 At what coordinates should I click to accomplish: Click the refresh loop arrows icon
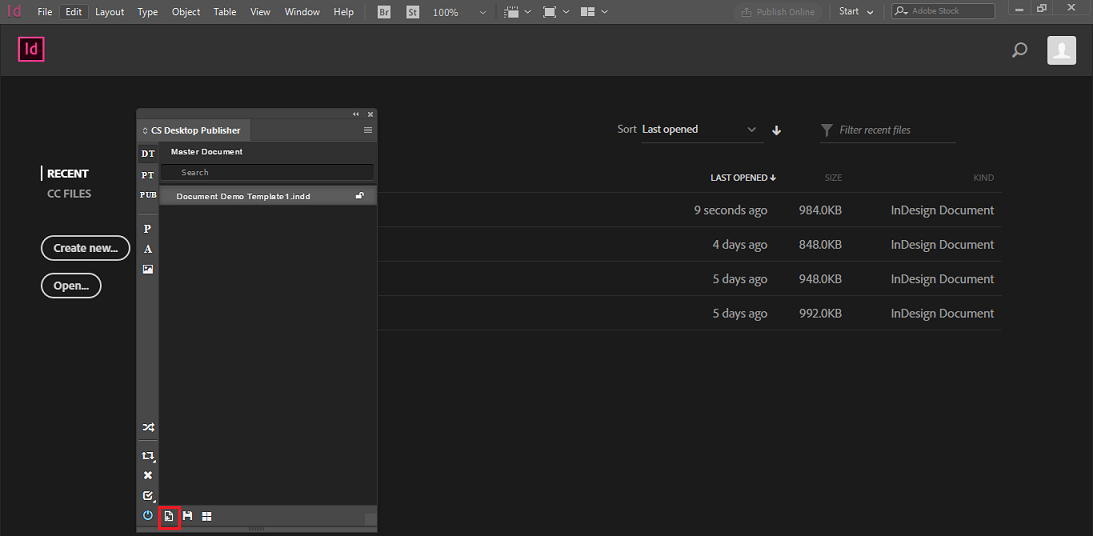point(148,456)
